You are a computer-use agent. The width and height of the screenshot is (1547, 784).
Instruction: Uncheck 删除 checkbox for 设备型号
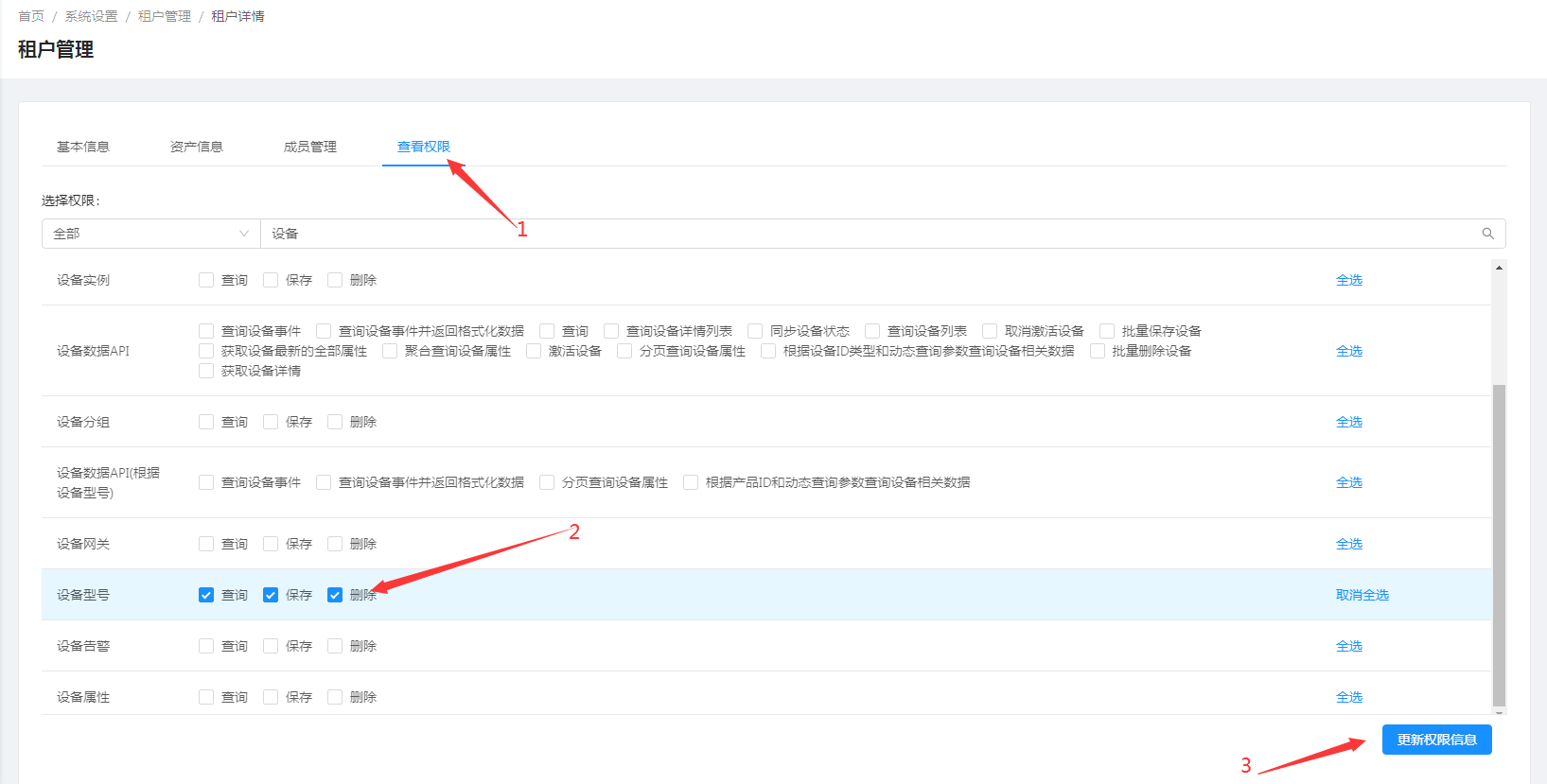click(335, 595)
